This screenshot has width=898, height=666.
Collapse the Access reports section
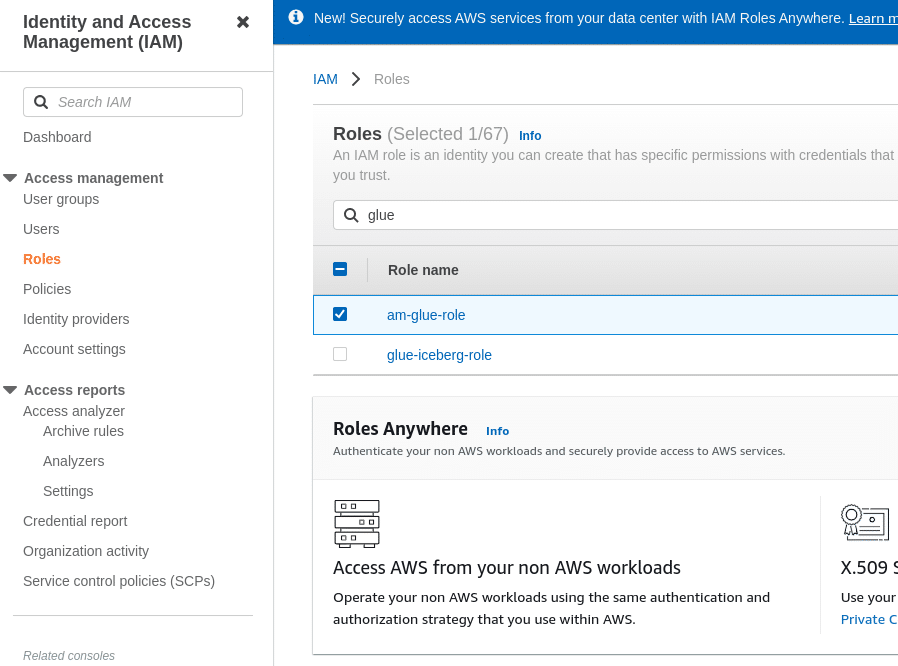[10, 390]
